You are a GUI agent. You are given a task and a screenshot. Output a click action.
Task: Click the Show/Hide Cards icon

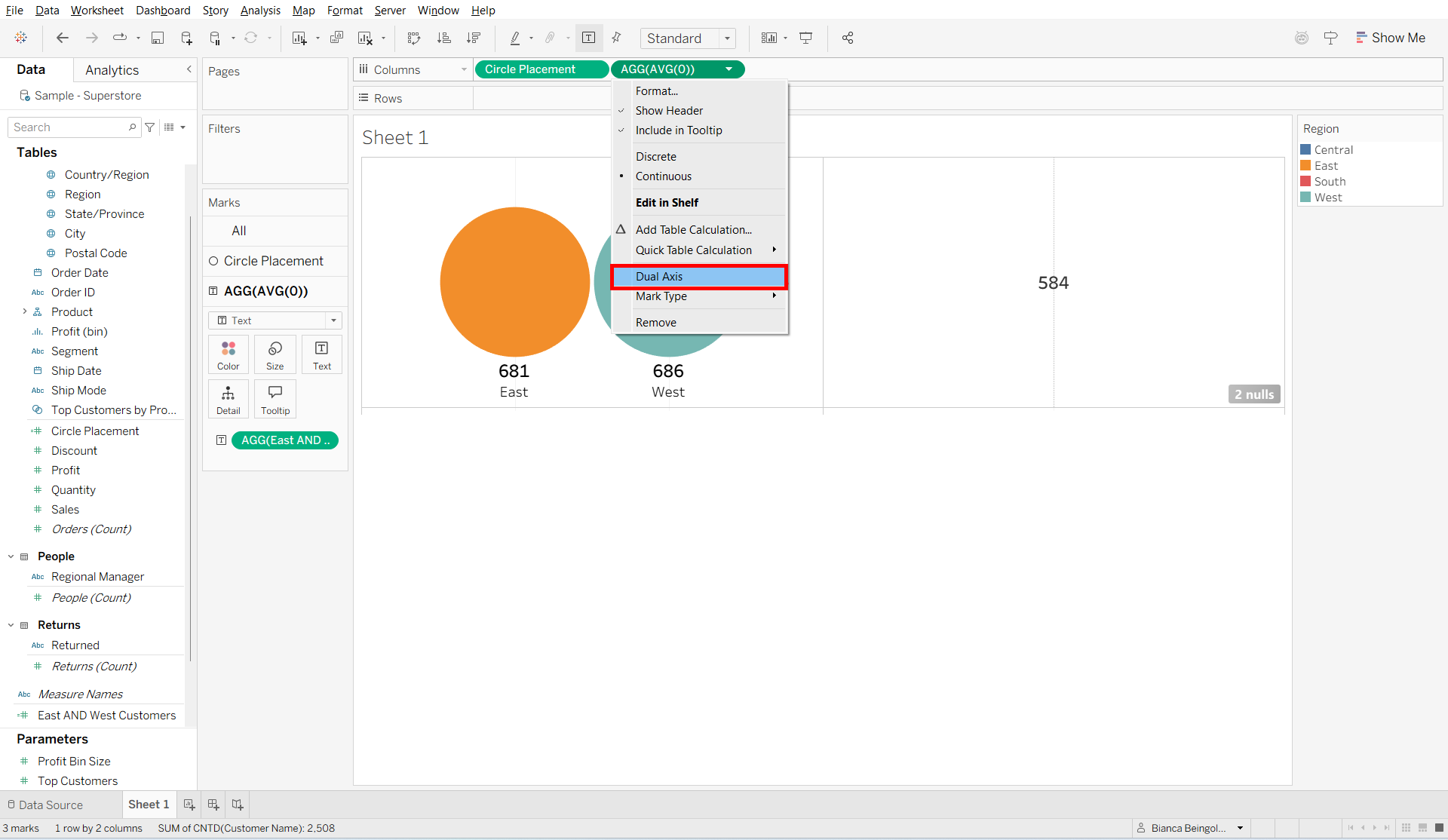click(x=769, y=38)
